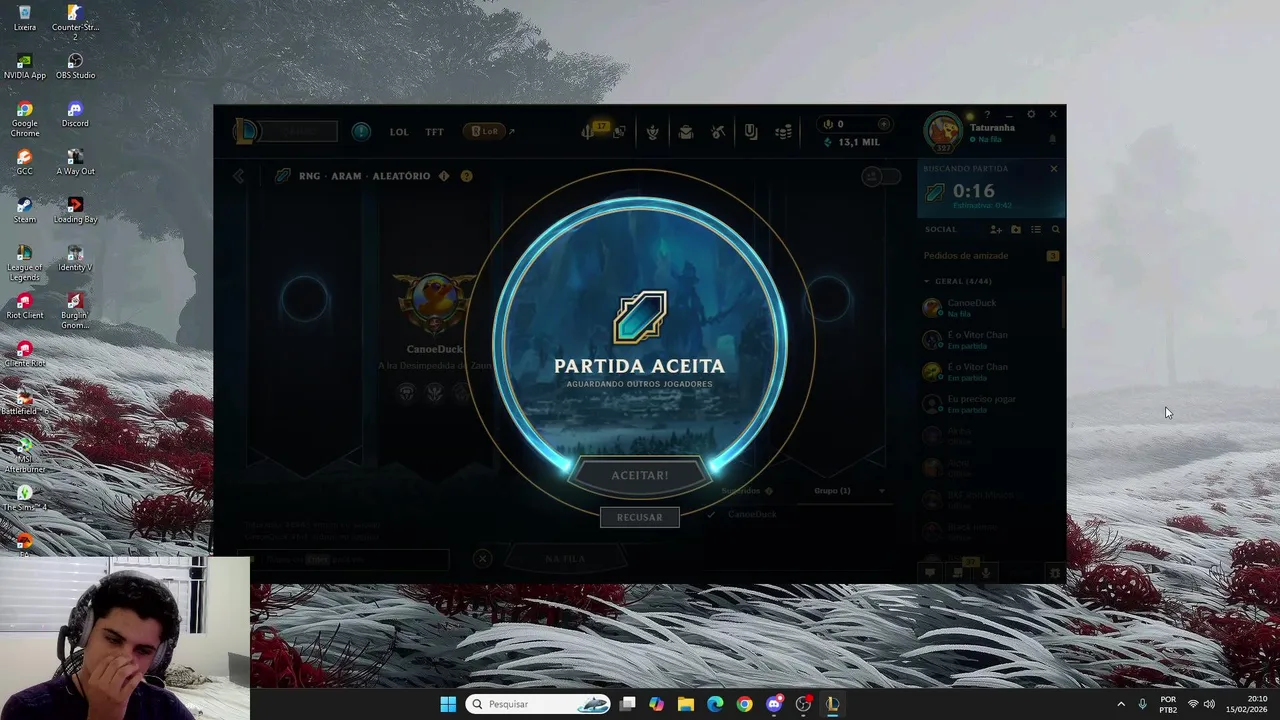
Task: Open Counter-Strike 2 desktop shortcut
Action: [x=75, y=21]
